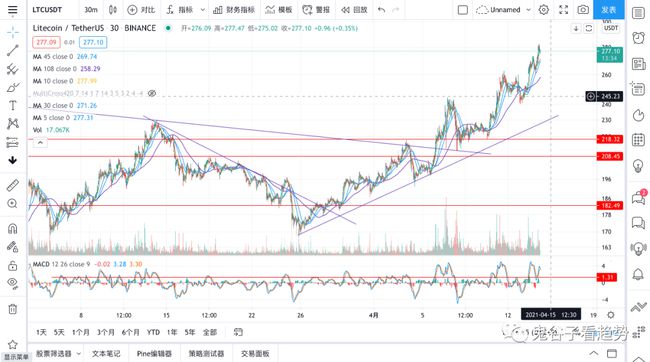Toggle MultiCross420 indicator visibility eye
650x362 pixels.
click(152, 93)
